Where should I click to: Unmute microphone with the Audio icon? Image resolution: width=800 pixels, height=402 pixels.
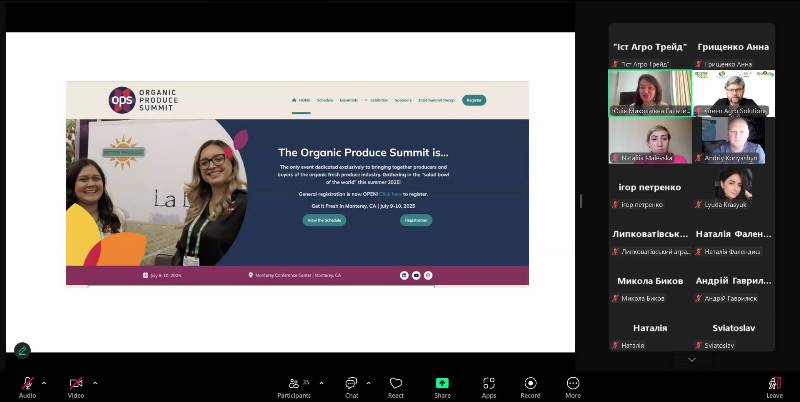click(28, 383)
